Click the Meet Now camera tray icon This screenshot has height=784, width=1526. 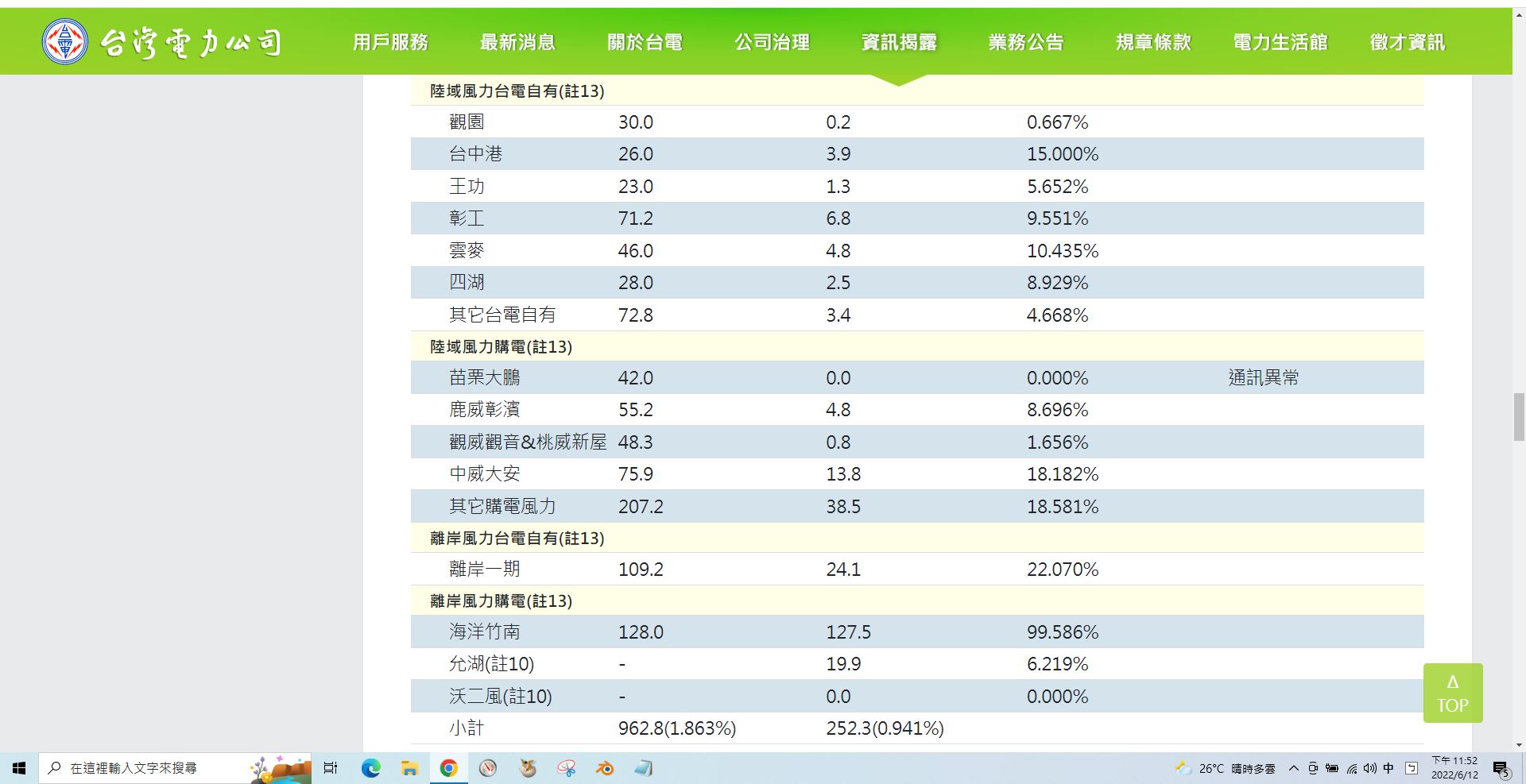click(1313, 768)
